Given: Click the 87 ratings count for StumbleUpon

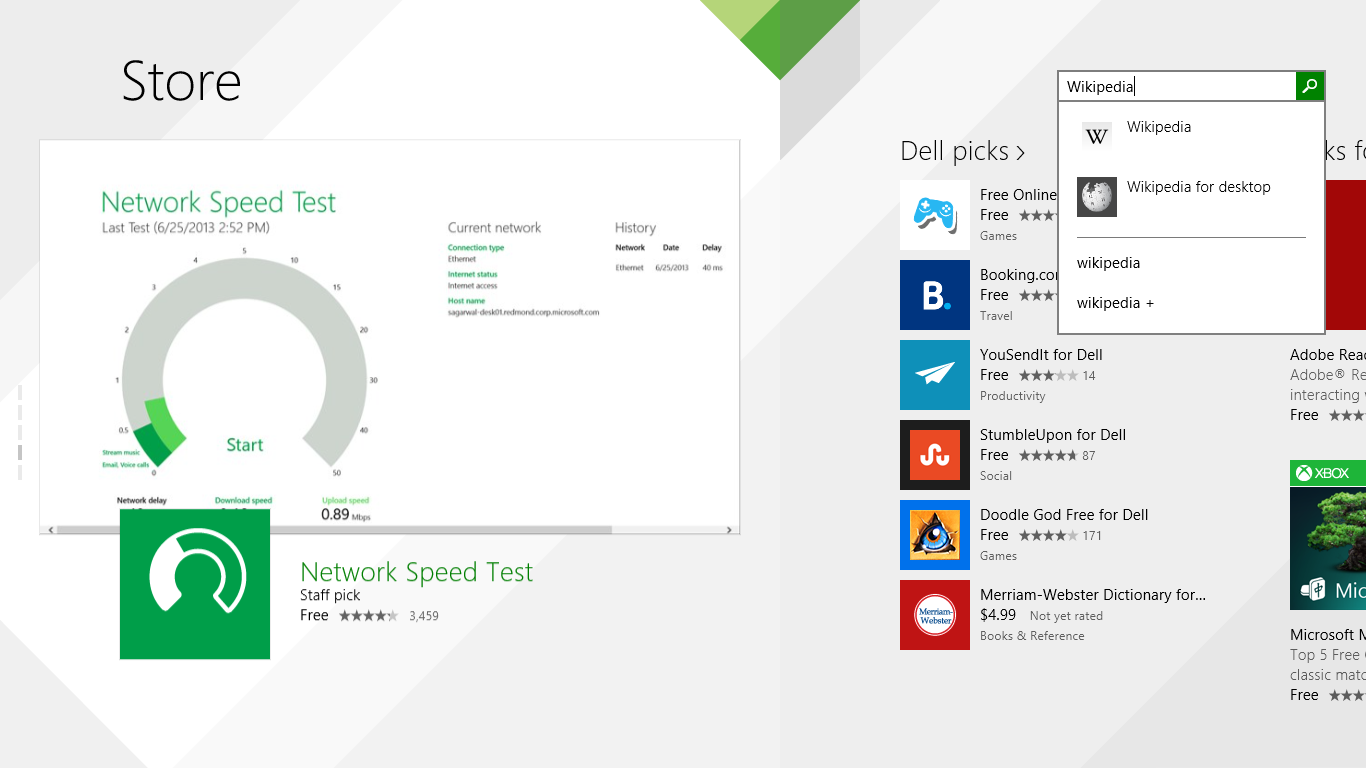Looking at the screenshot, I should point(1089,456).
